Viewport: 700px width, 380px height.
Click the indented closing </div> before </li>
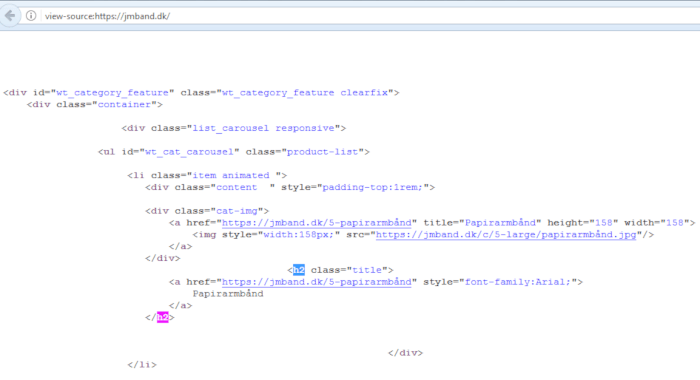click(x=405, y=353)
